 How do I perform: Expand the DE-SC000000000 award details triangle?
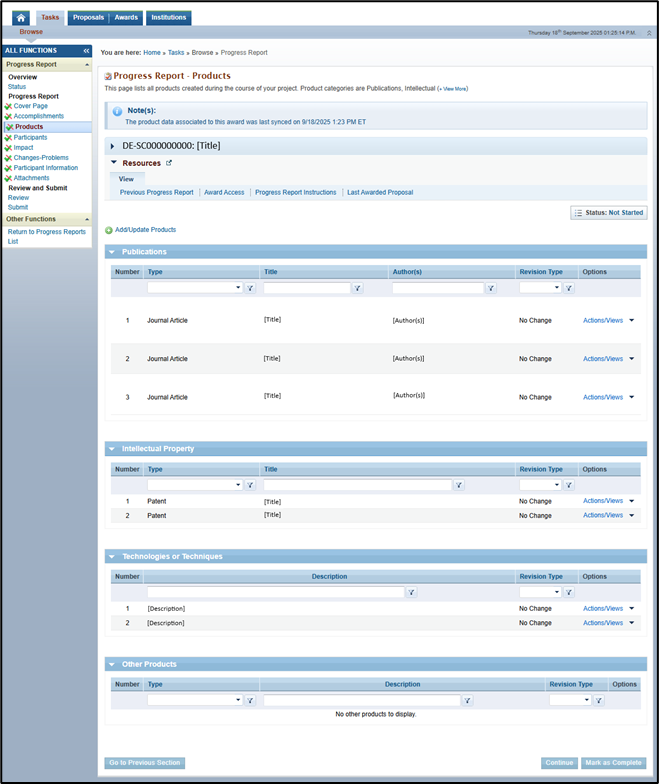click(113, 146)
